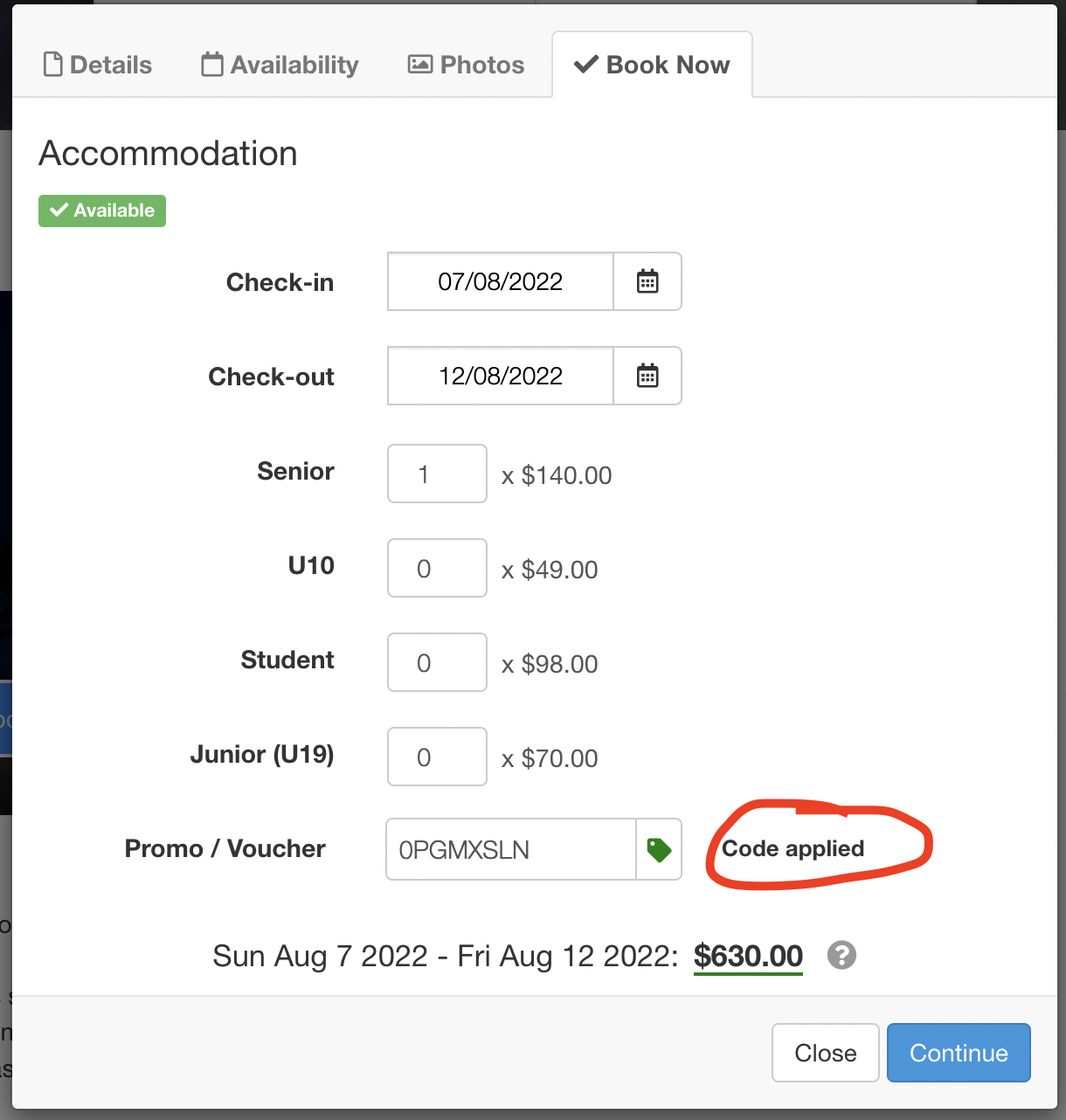Click the $630.00 total price
1066x1120 pixels.
pos(748,956)
